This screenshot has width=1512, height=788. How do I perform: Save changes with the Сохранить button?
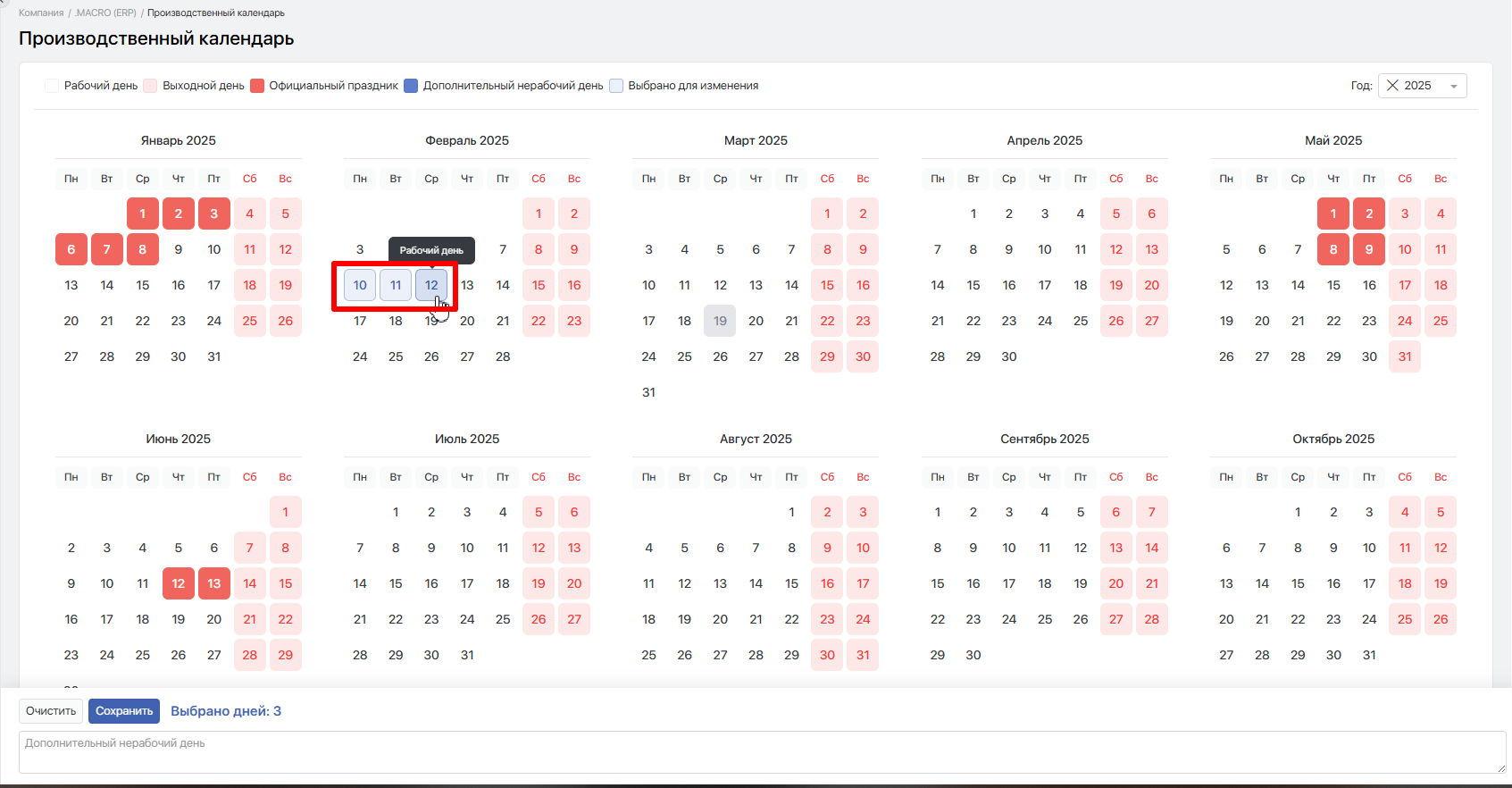124,711
